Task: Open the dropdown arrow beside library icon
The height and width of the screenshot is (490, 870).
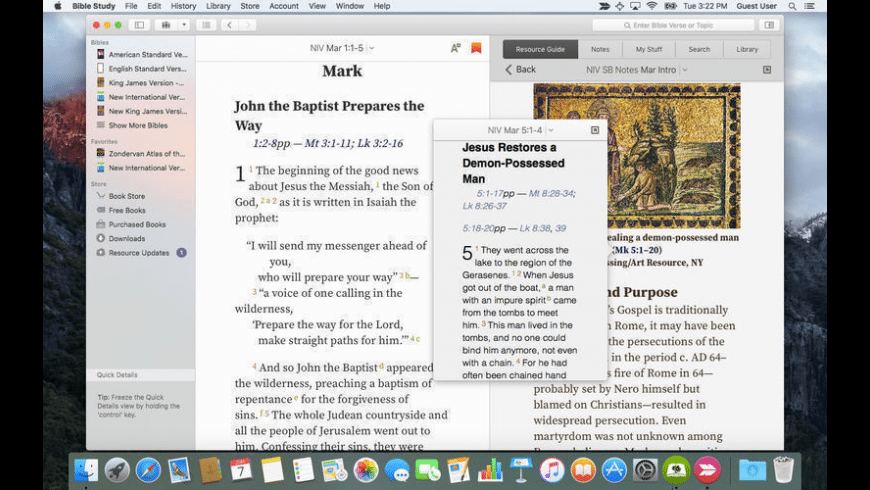Action: [184, 25]
